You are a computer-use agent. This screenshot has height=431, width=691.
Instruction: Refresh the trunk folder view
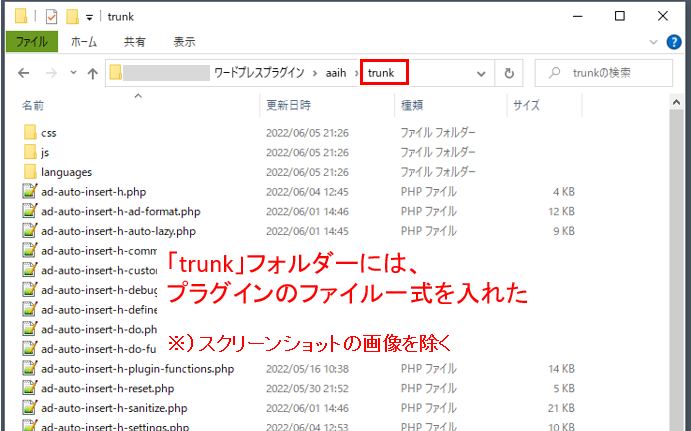509,73
